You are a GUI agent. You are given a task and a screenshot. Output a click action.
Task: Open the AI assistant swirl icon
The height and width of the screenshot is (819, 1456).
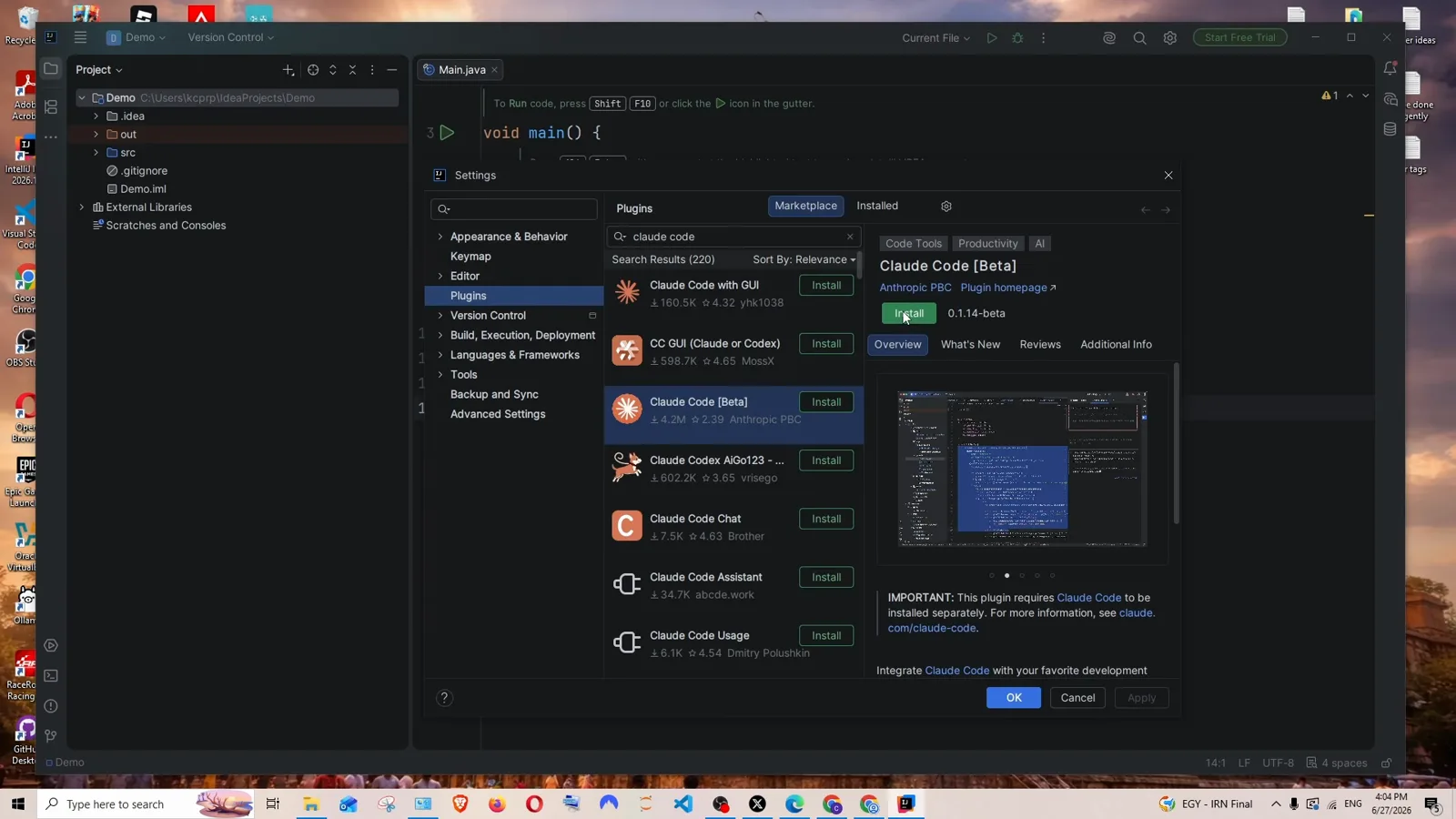tap(1109, 38)
